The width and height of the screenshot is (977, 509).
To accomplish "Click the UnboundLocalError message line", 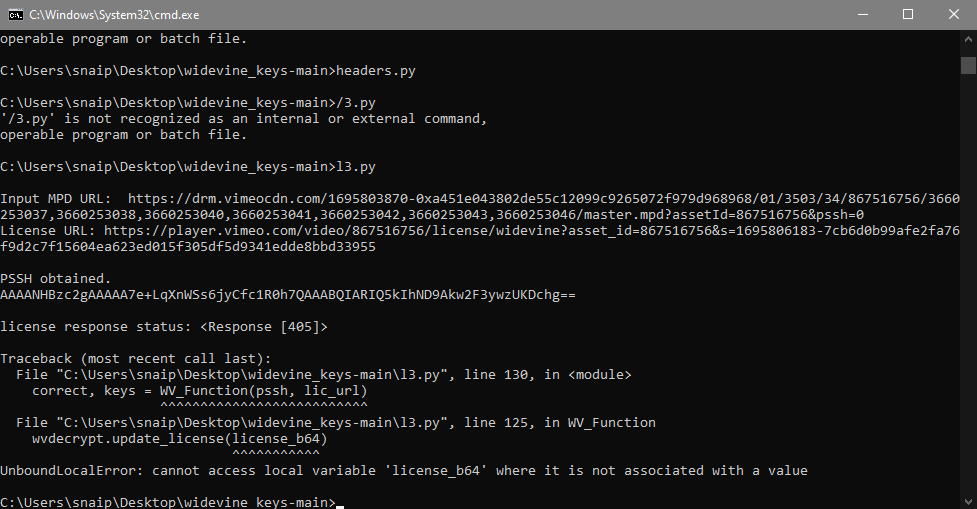I will pyautogui.click(x=404, y=470).
